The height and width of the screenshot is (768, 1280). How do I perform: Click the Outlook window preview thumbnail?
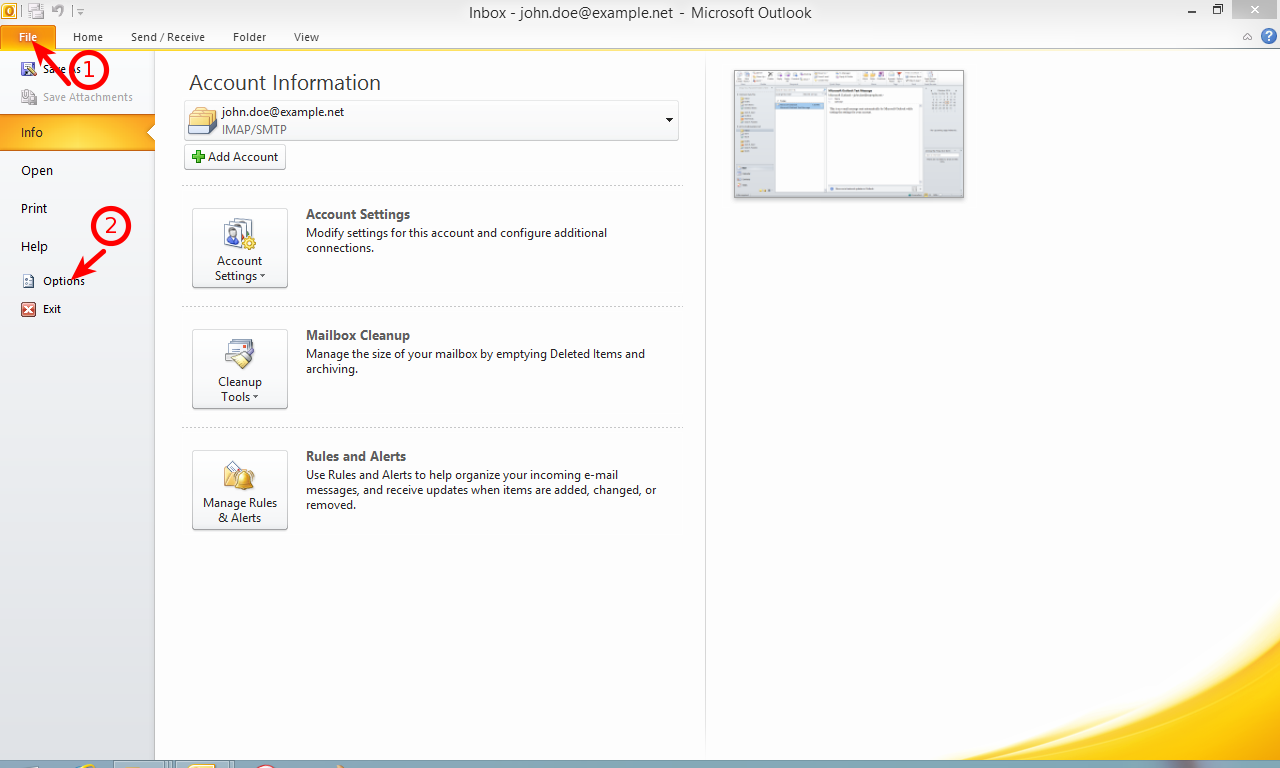point(849,134)
